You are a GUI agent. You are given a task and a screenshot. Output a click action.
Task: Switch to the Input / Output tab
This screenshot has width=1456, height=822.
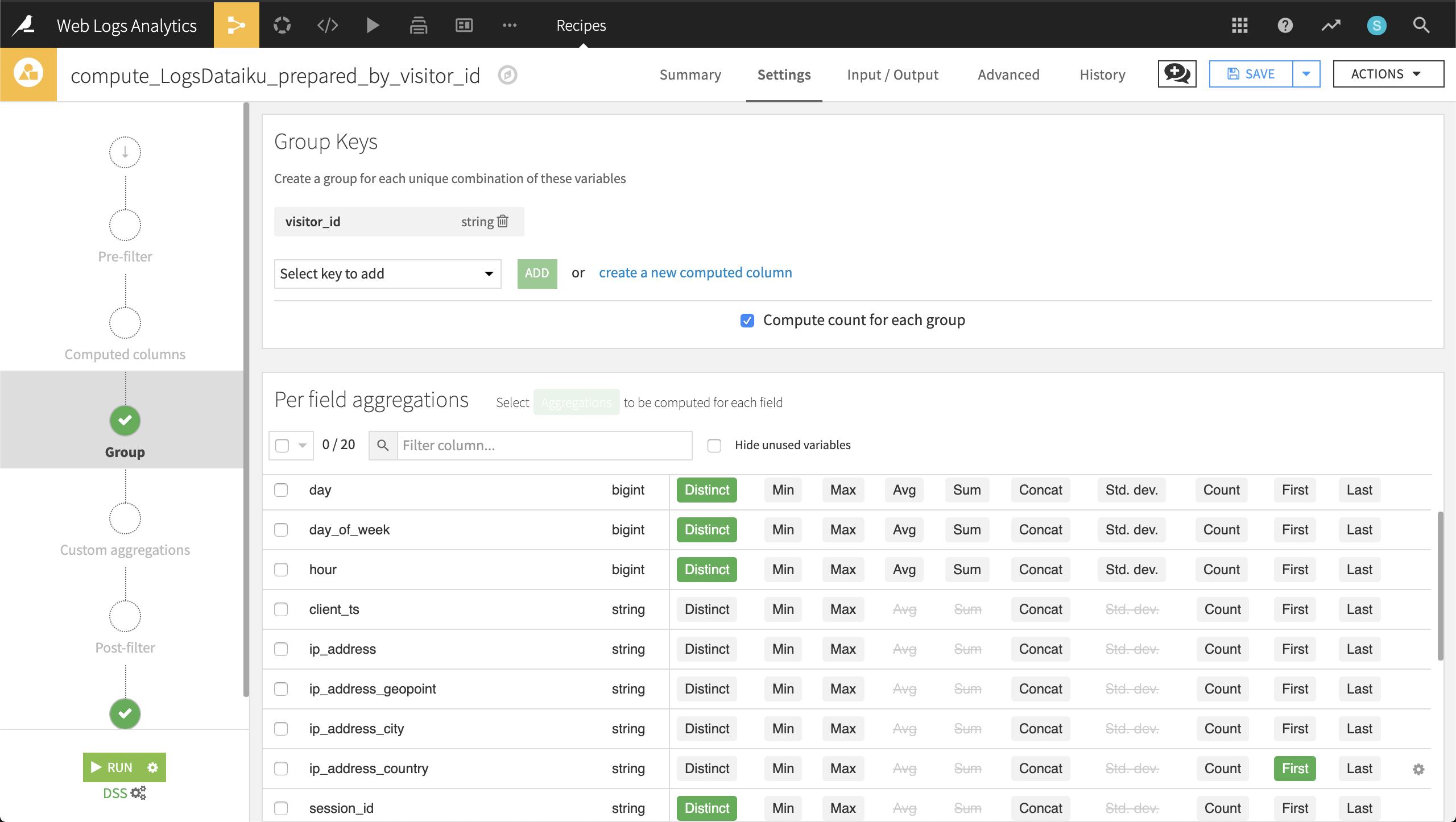pyautogui.click(x=892, y=74)
